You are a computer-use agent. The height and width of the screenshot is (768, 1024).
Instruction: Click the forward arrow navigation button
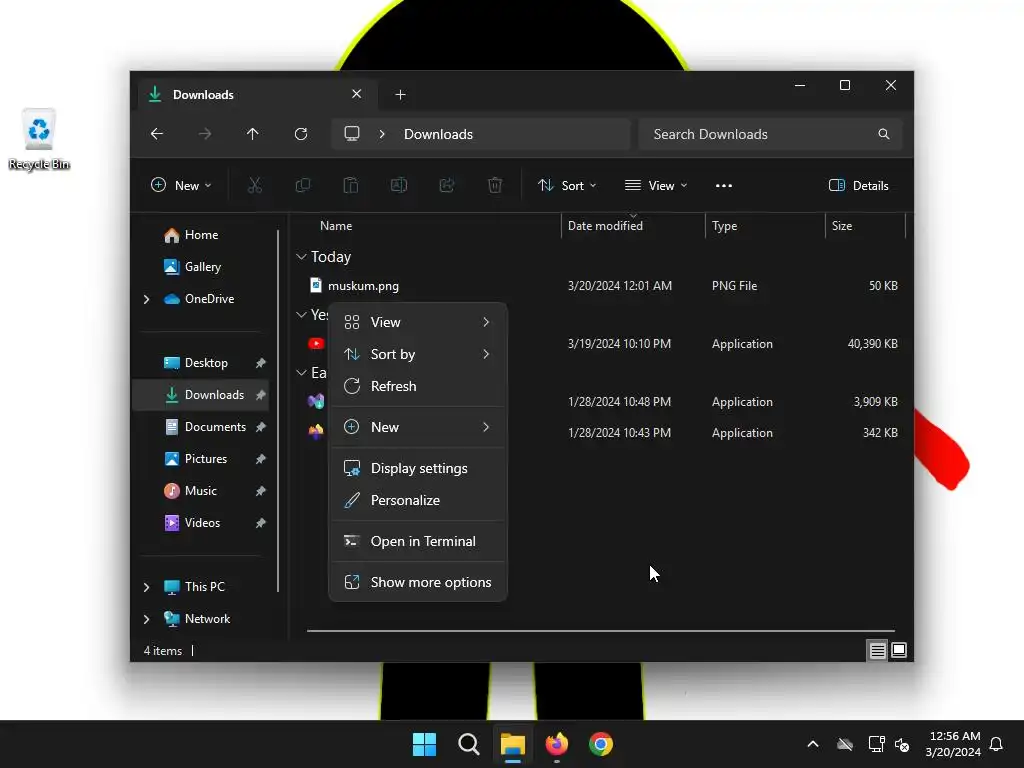tap(205, 134)
